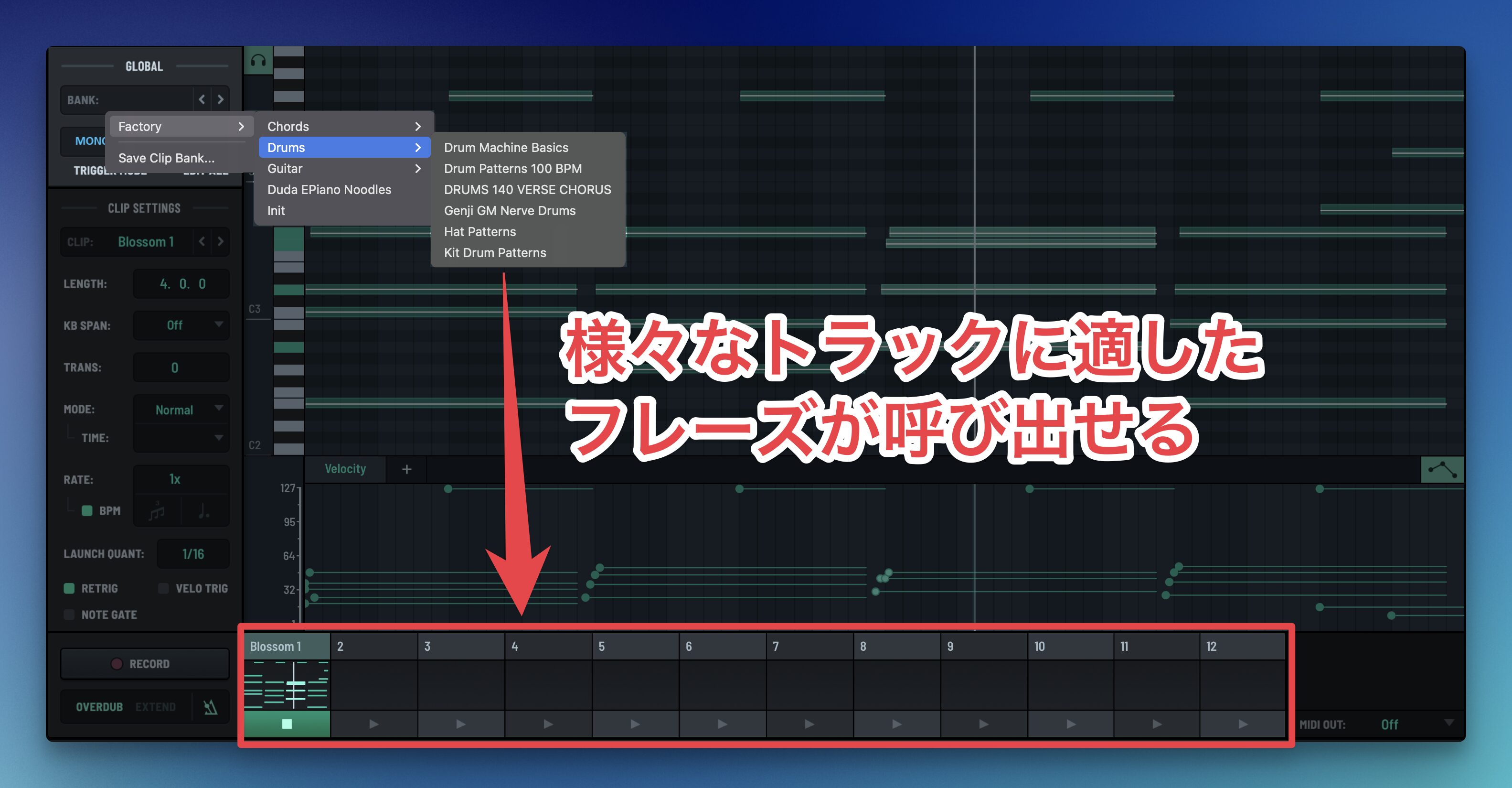Viewport: 1512px width, 788px height.
Task: Play clip slot 10
Action: pyautogui.click(x=1071, y=723)
